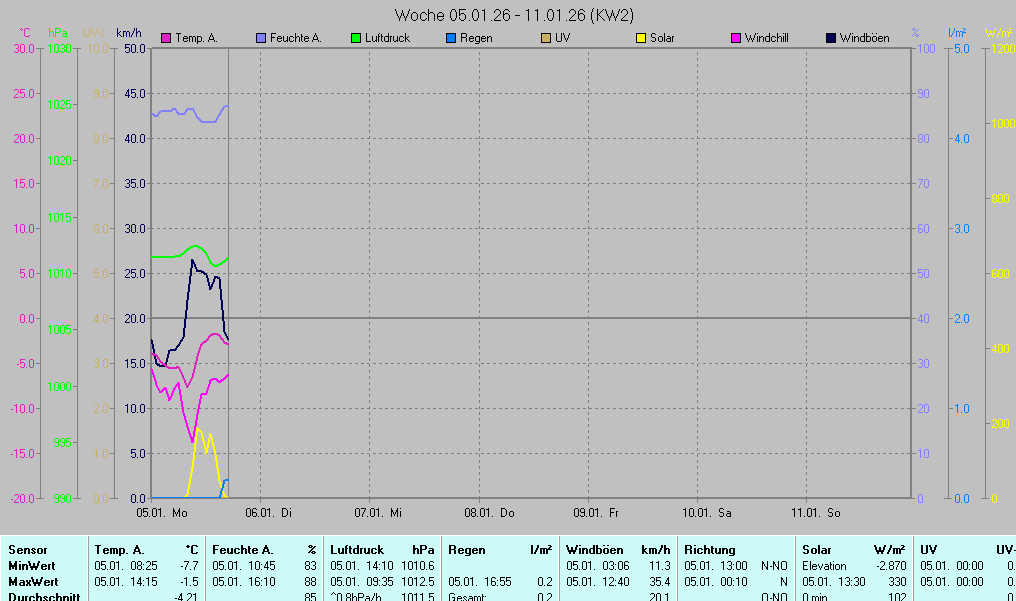This screenshot has width=1016, height=601.
Task: Select the yellow Solar legend swatch
Action: pos(642,39)
